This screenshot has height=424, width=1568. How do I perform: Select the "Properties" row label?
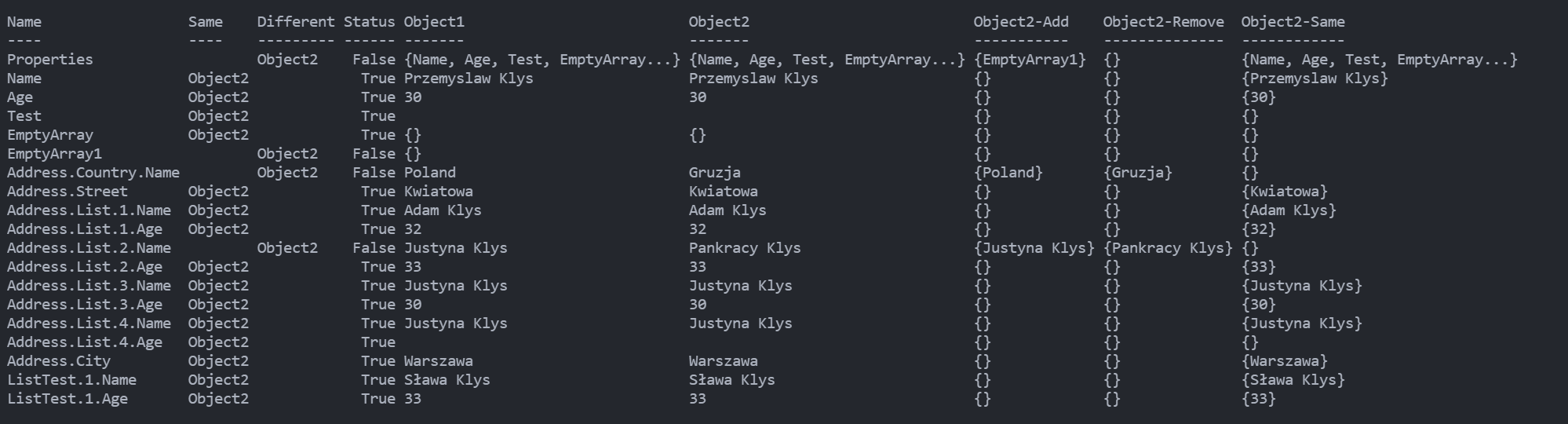[x=50, y=60]
